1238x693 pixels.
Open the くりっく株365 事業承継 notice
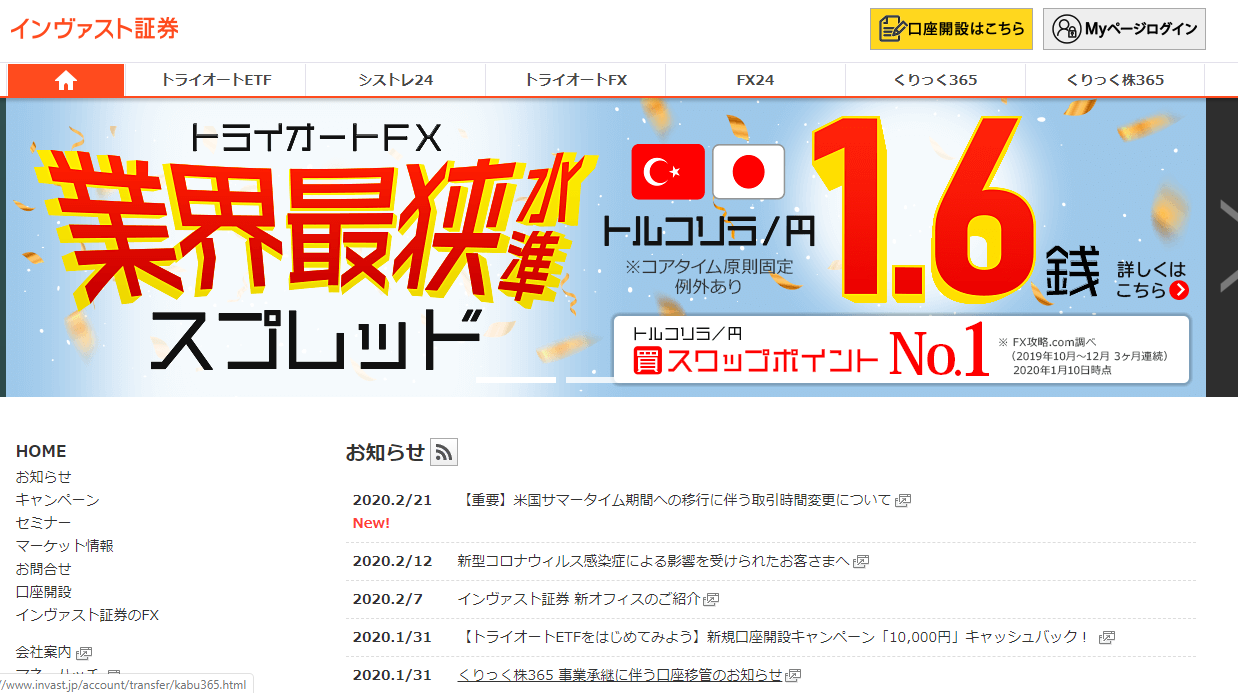619,675
